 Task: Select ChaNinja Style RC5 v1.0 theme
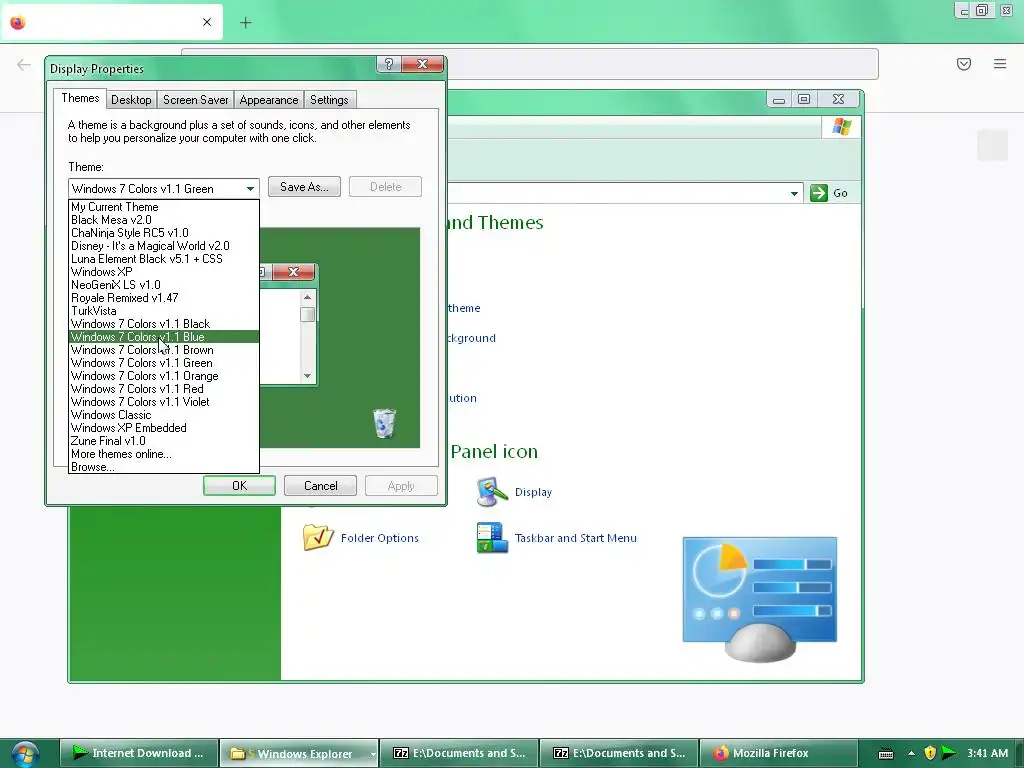click(164, 233)
